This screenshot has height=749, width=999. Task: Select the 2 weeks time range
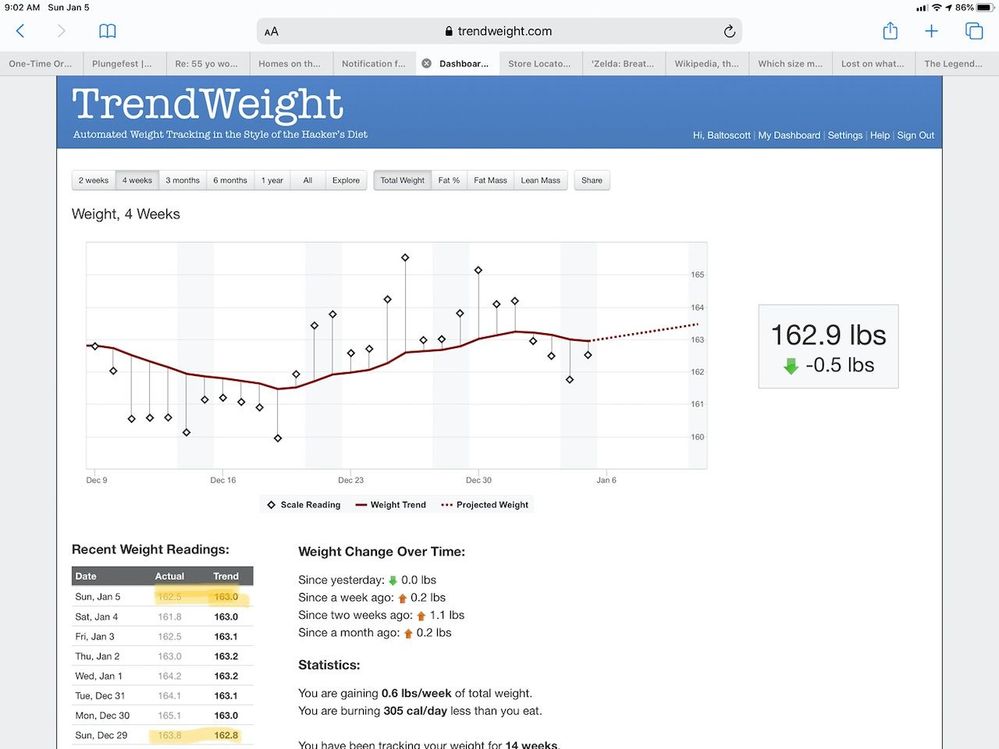coord(93,181)
